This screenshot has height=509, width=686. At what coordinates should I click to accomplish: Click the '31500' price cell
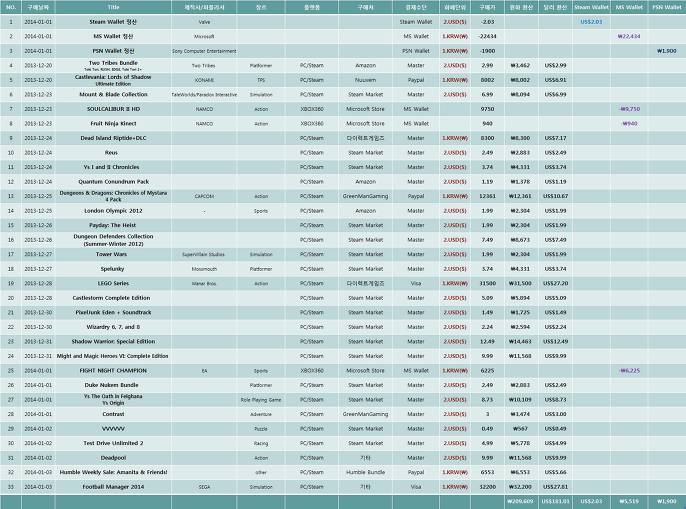(487, 283)
